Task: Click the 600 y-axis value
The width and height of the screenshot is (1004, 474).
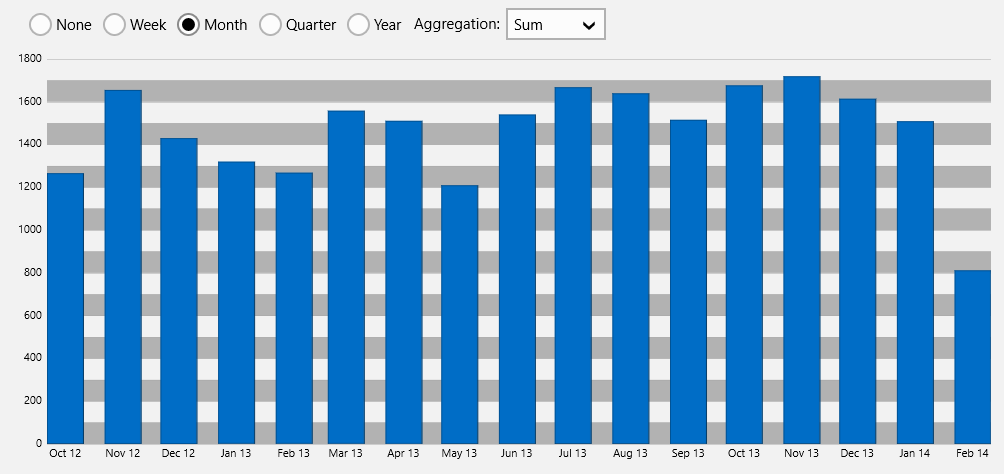Action: 33,315
